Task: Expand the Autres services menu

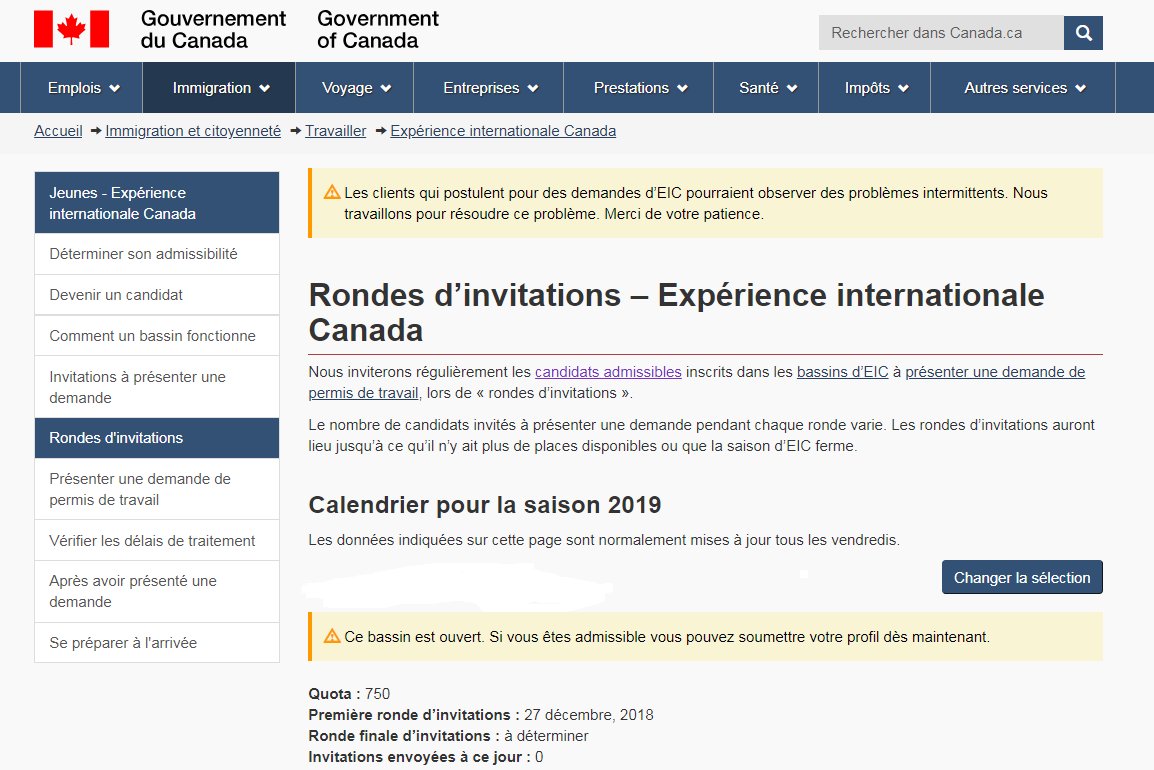Action: click(1023, 88)
